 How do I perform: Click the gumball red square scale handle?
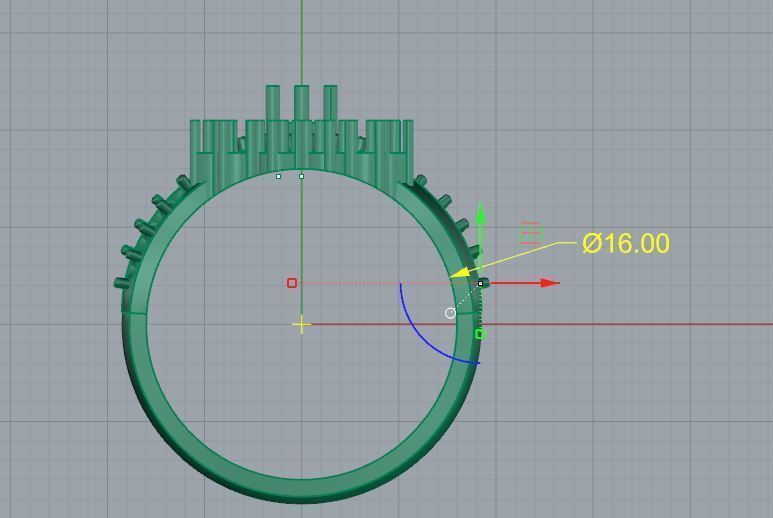pos(292,283)
